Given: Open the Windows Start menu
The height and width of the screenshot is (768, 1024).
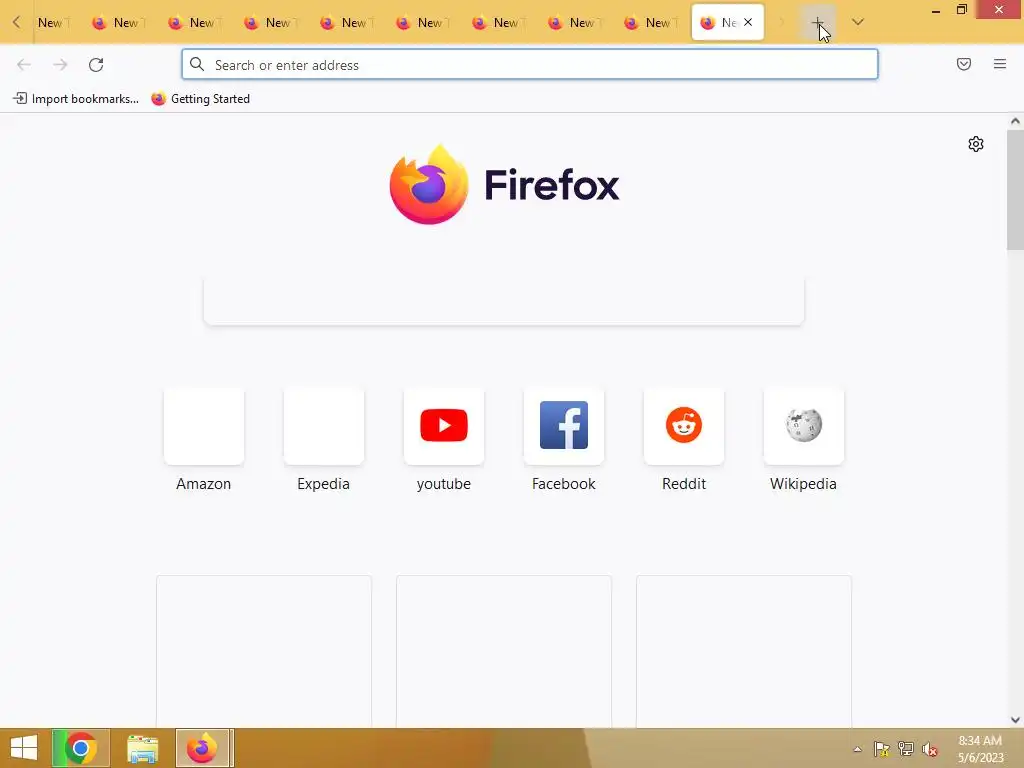Looking at the screenshot, I should [24, 748].
